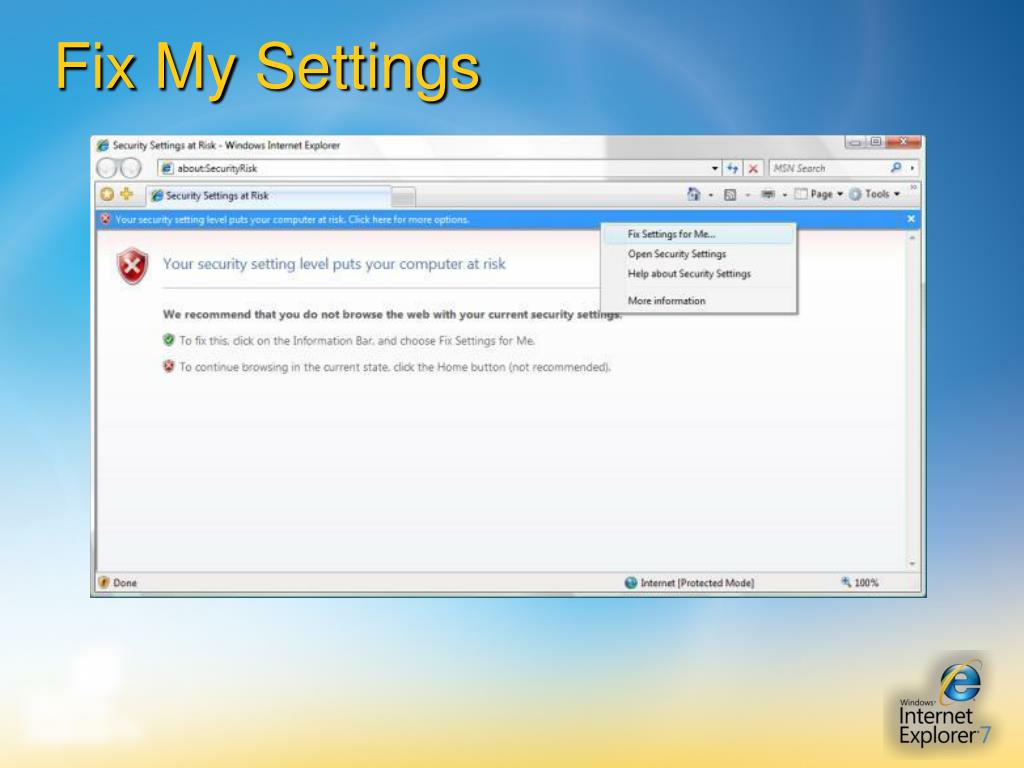The width and height of the screenshot is (1024, 768).
Task: Open Favorites Center star icon
Action: pyautogui.click(x=107, y=194)
